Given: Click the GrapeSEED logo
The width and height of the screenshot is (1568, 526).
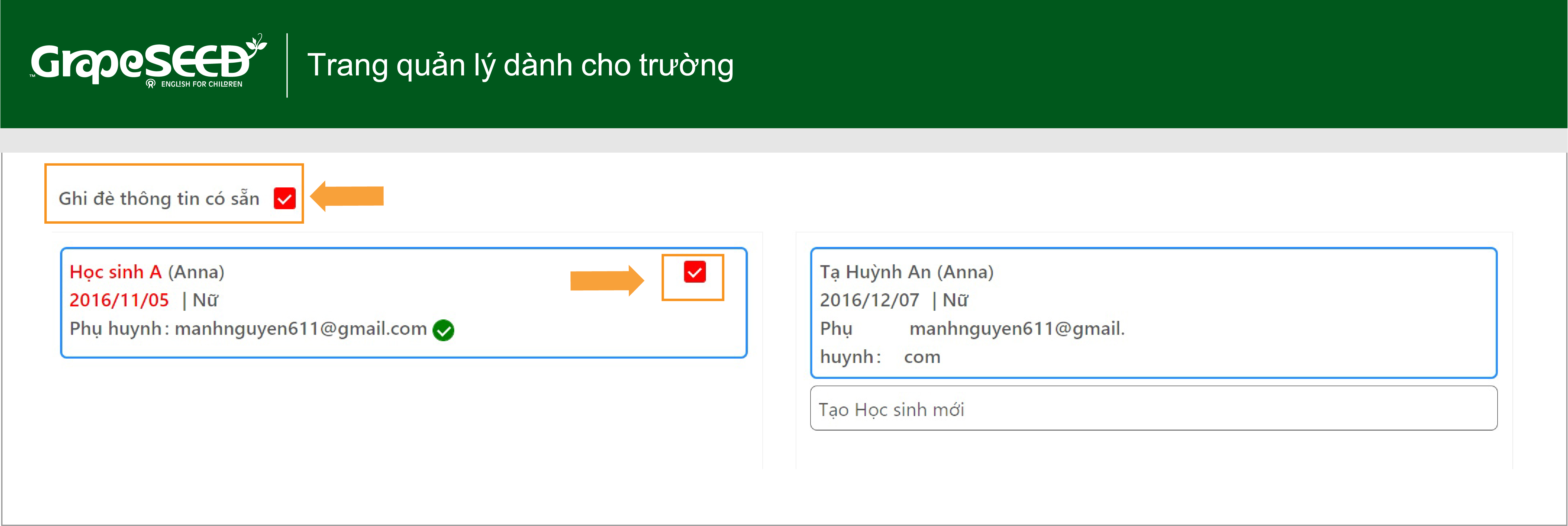Looking at the screenshot, I should pyautogui.click(x=148, y=62).
